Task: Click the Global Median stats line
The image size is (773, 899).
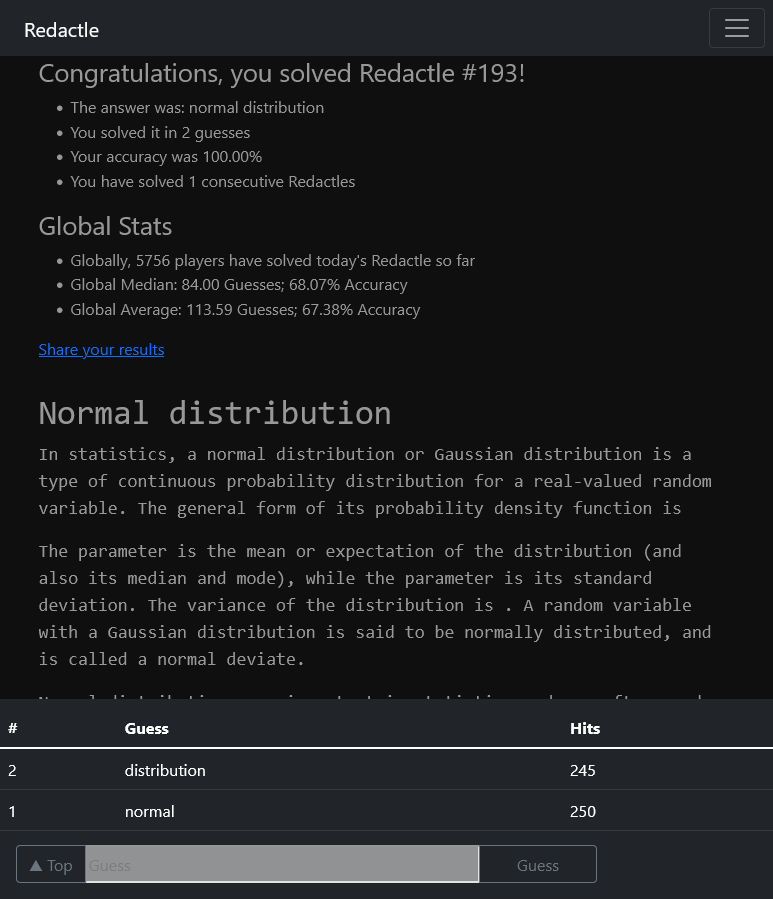Action: pyautogui.click(x=239, y=285)
